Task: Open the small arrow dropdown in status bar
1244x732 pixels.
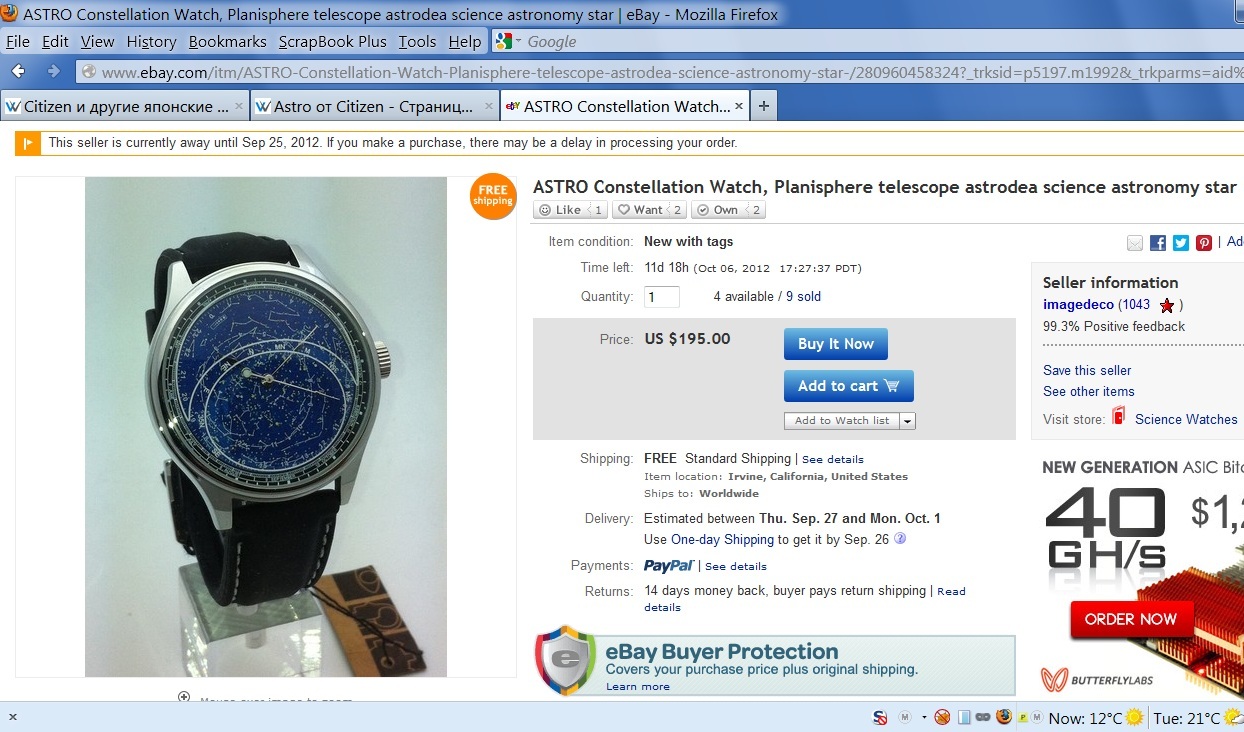Action: [x=922, y=717]
